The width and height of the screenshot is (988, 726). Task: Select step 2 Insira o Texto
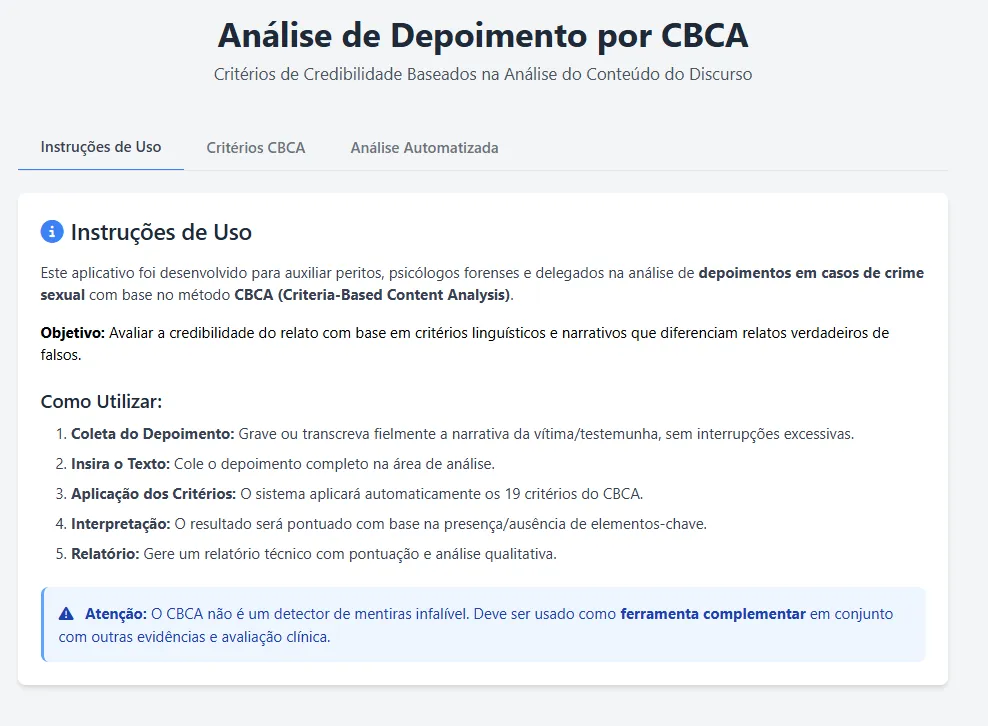point(120,464)
